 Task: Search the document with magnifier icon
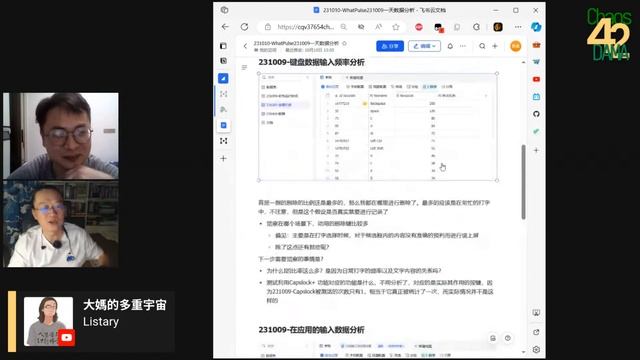(x=482, y=46)
